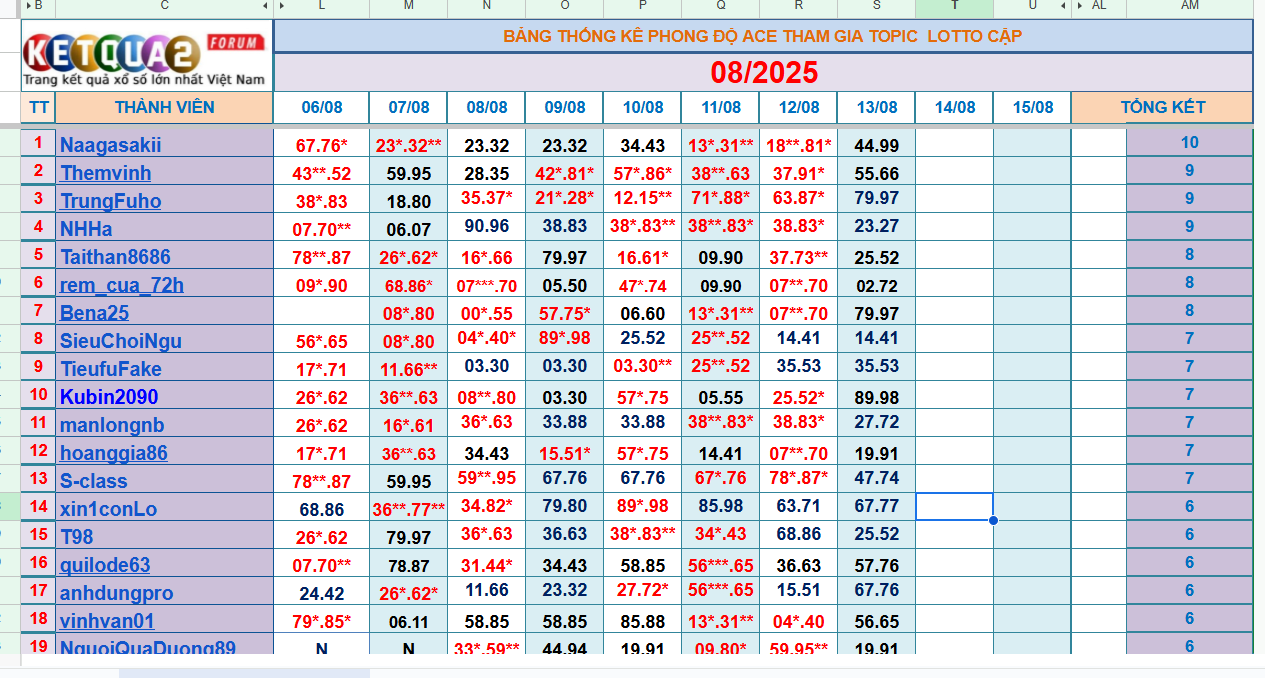This screenshot has height=678, width=1265.
Task: Select S-class's 59**.95 cell
Action: pyautogui.click(x=486, y=480)
